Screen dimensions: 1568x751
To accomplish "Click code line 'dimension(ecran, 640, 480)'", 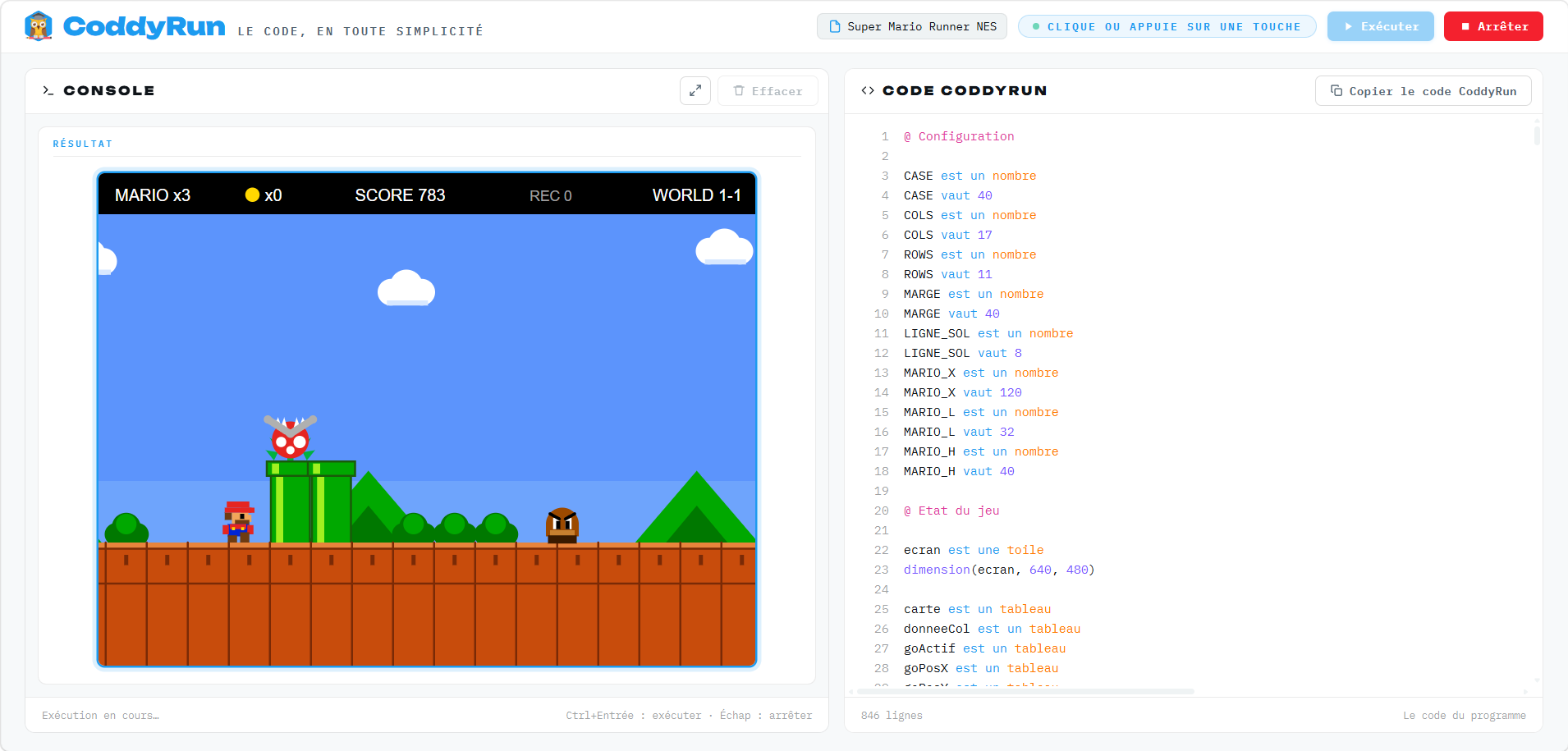I will click(999, 570).
